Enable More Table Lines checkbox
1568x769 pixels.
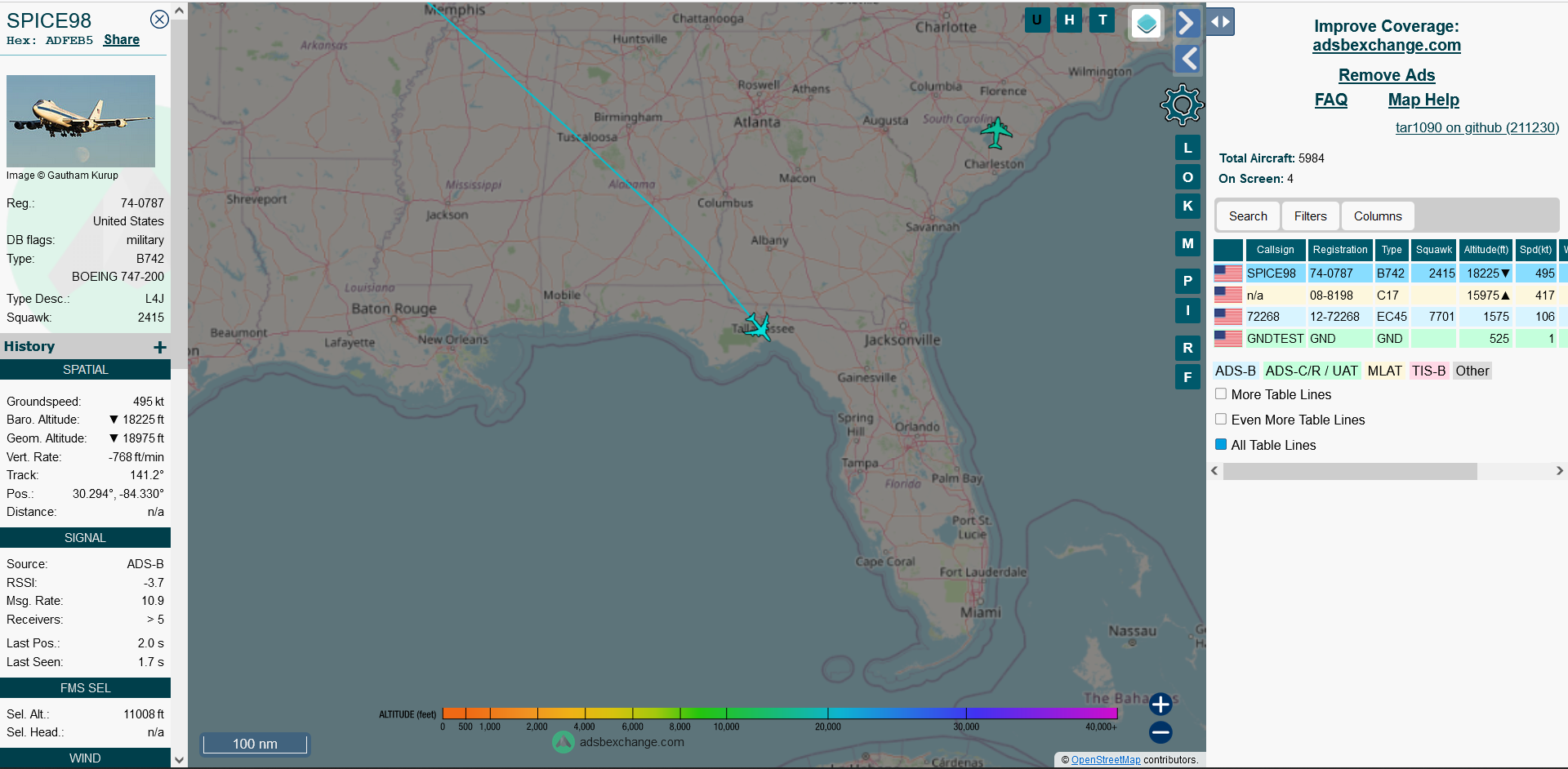point(1221,393)
